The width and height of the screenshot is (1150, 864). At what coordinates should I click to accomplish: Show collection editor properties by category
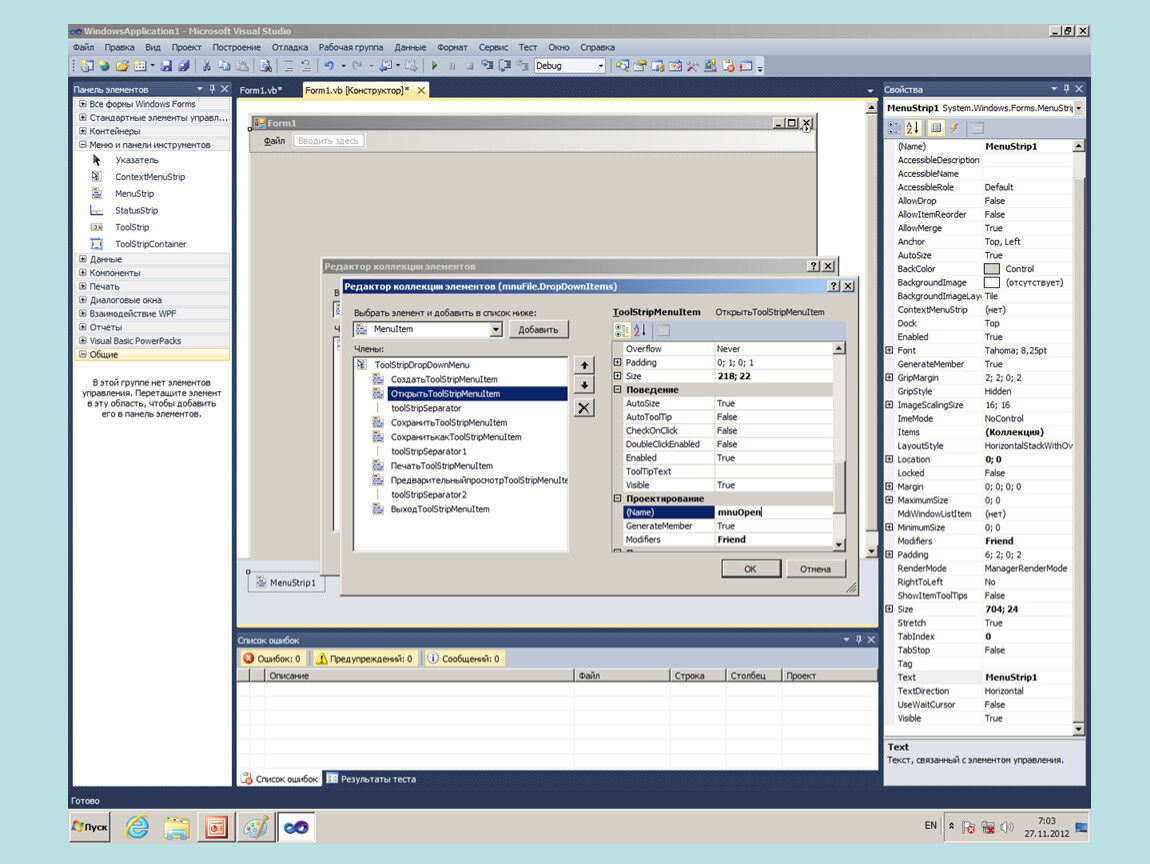[622, 331]
